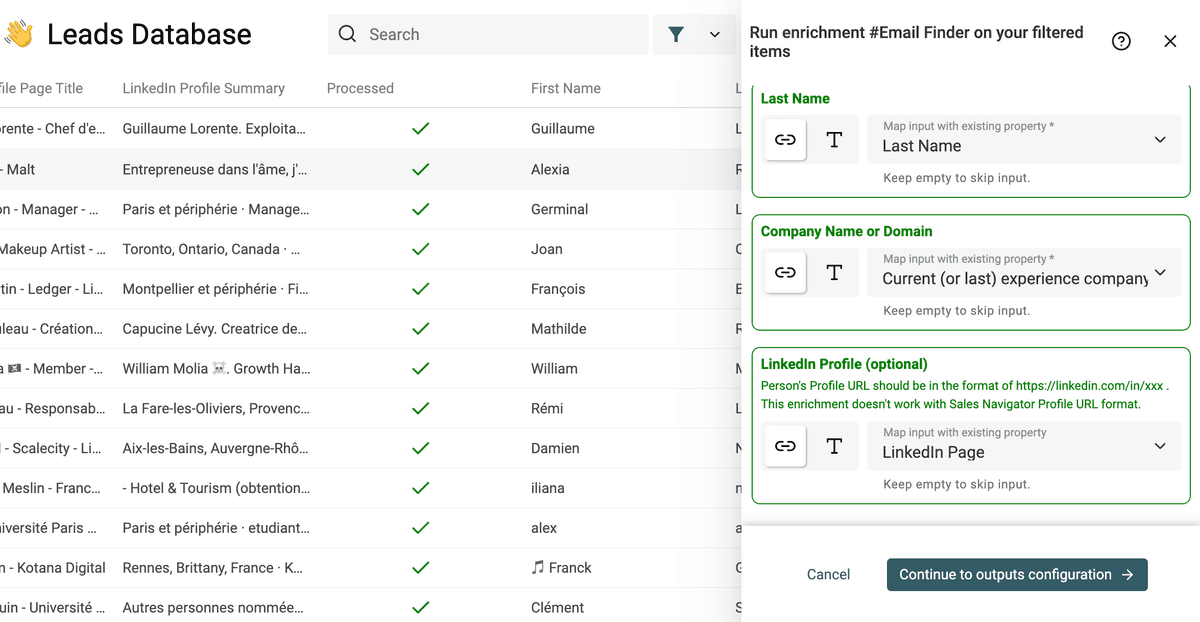Viewport: 1200px width, 622px height.
Task: Select text input icon for LinkedIn Profile
Action: pos(834,446)
